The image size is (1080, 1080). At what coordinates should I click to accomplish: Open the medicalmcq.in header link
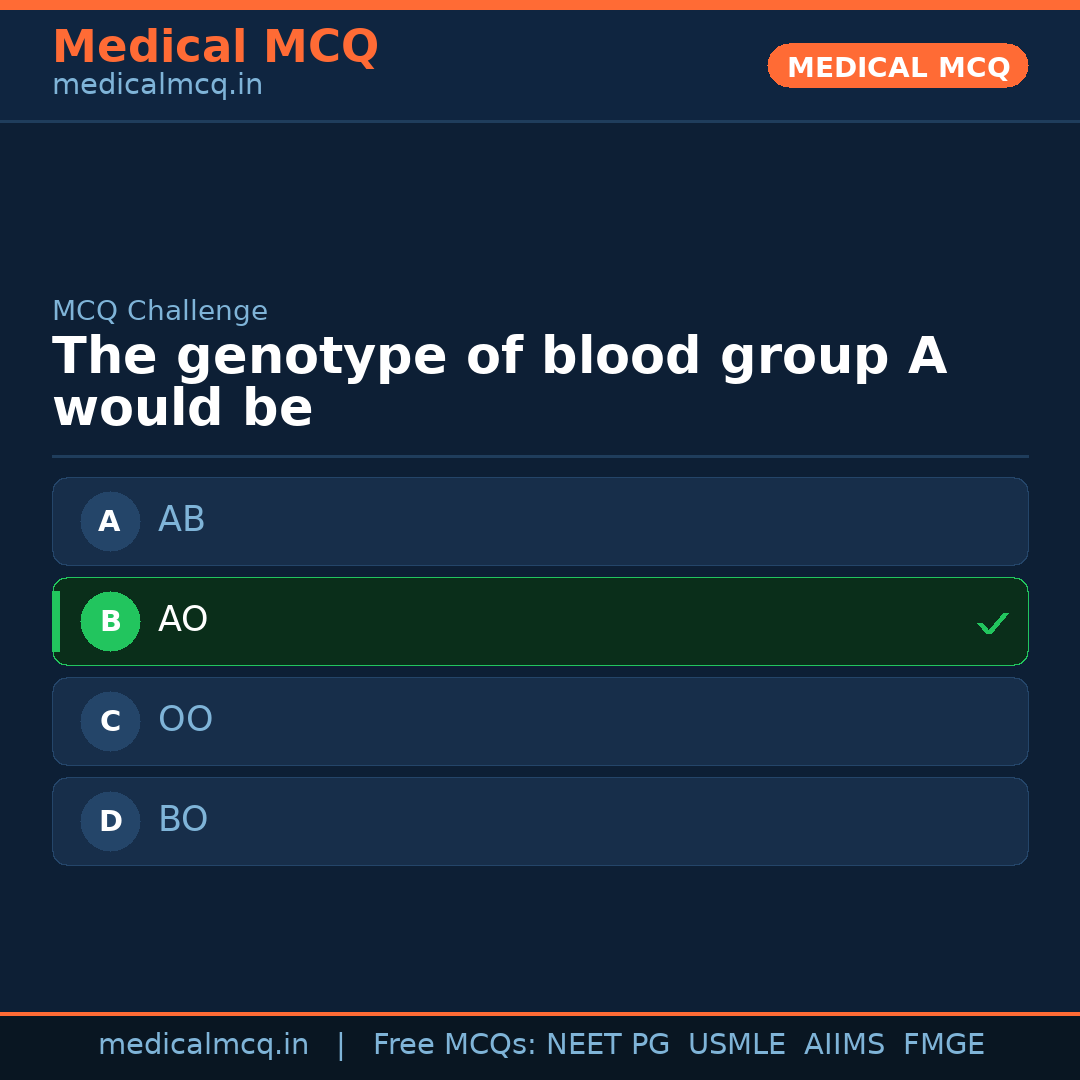[x=157, y=84]
